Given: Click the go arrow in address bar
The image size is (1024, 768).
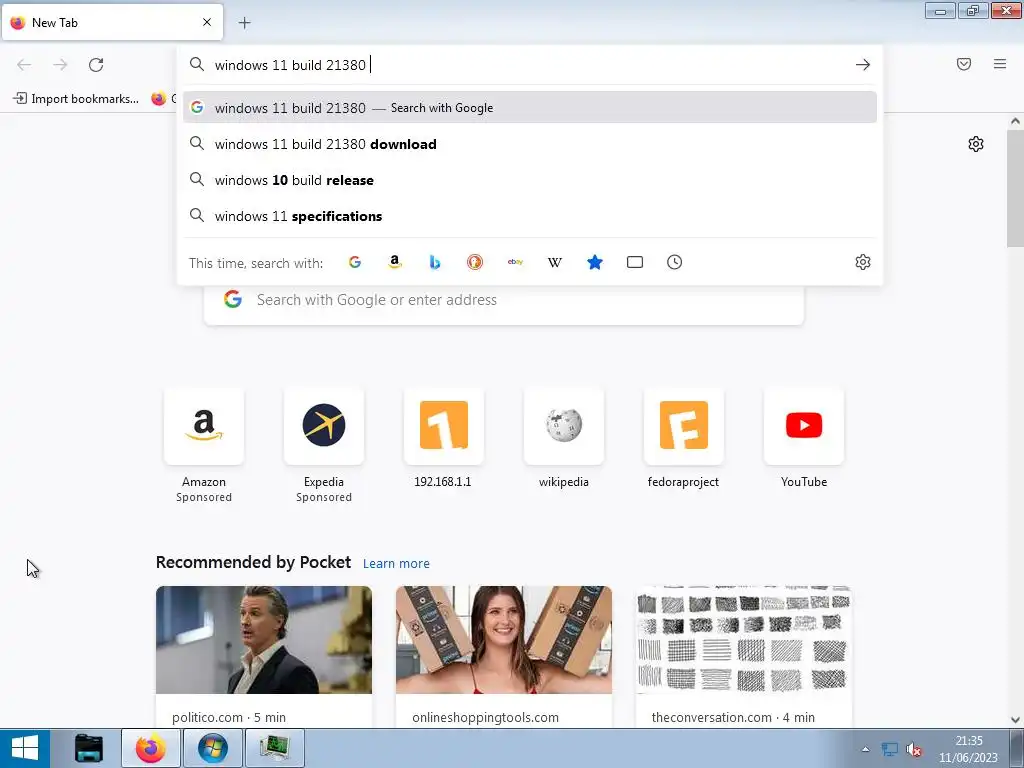Looking at the screenshot, I should [x=863, y=65].
